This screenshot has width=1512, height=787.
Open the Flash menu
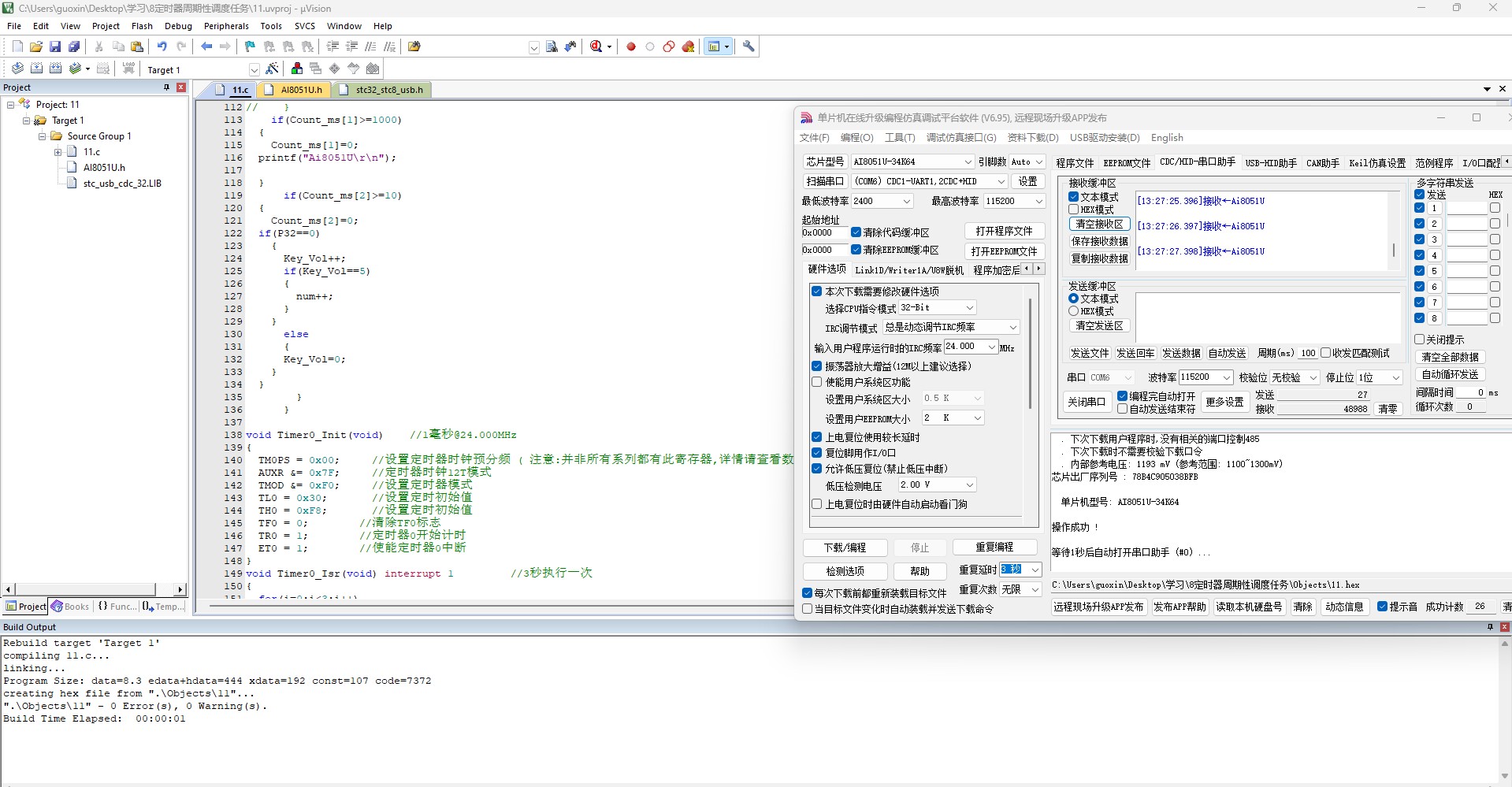click(x=142, y=26)
